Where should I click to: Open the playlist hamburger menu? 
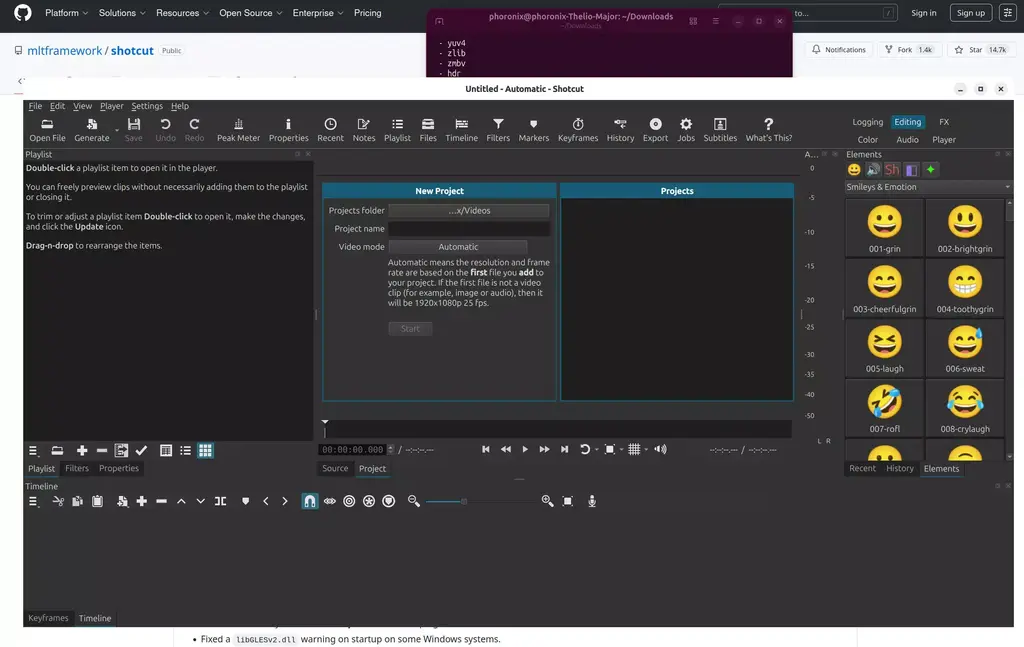(x=33, y=450)
